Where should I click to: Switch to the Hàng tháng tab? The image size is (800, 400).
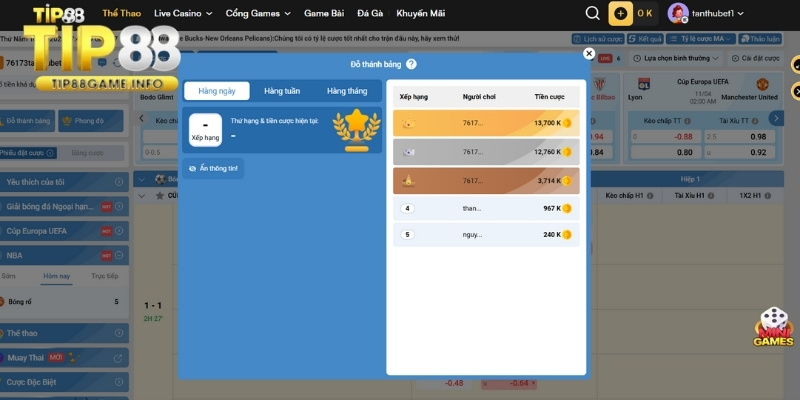pyautogui.click(x=347, y=91)
